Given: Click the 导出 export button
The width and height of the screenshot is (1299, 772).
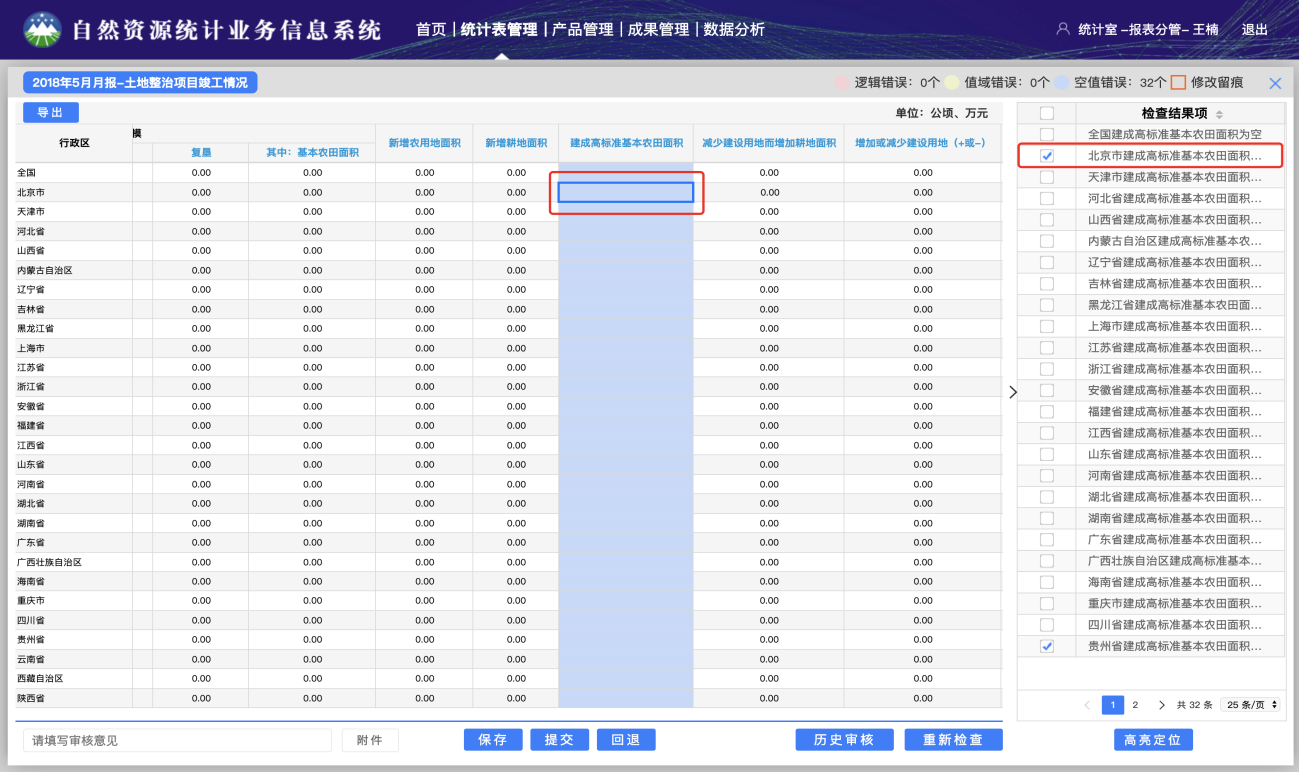Looking at the screenshot, I should (50, 113).
